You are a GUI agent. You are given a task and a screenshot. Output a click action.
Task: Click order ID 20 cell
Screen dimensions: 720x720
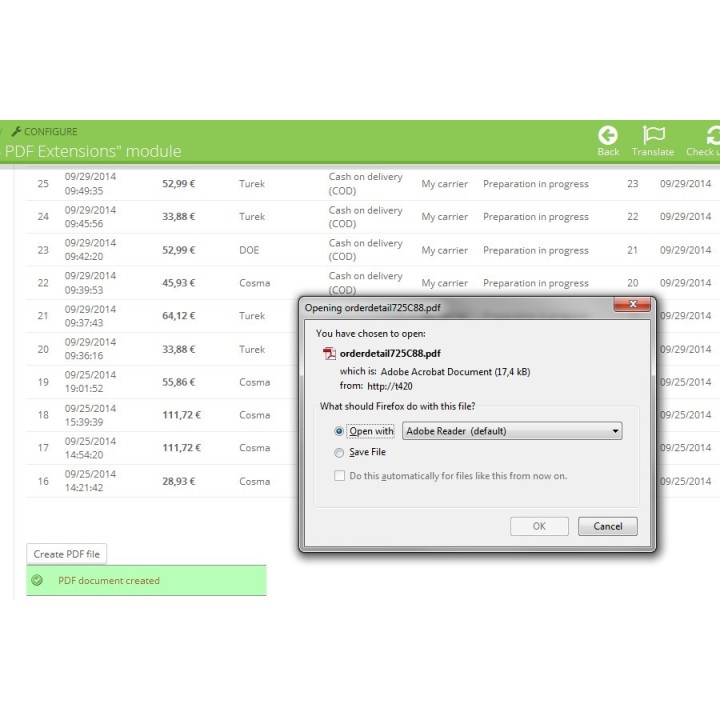point(43,349)
